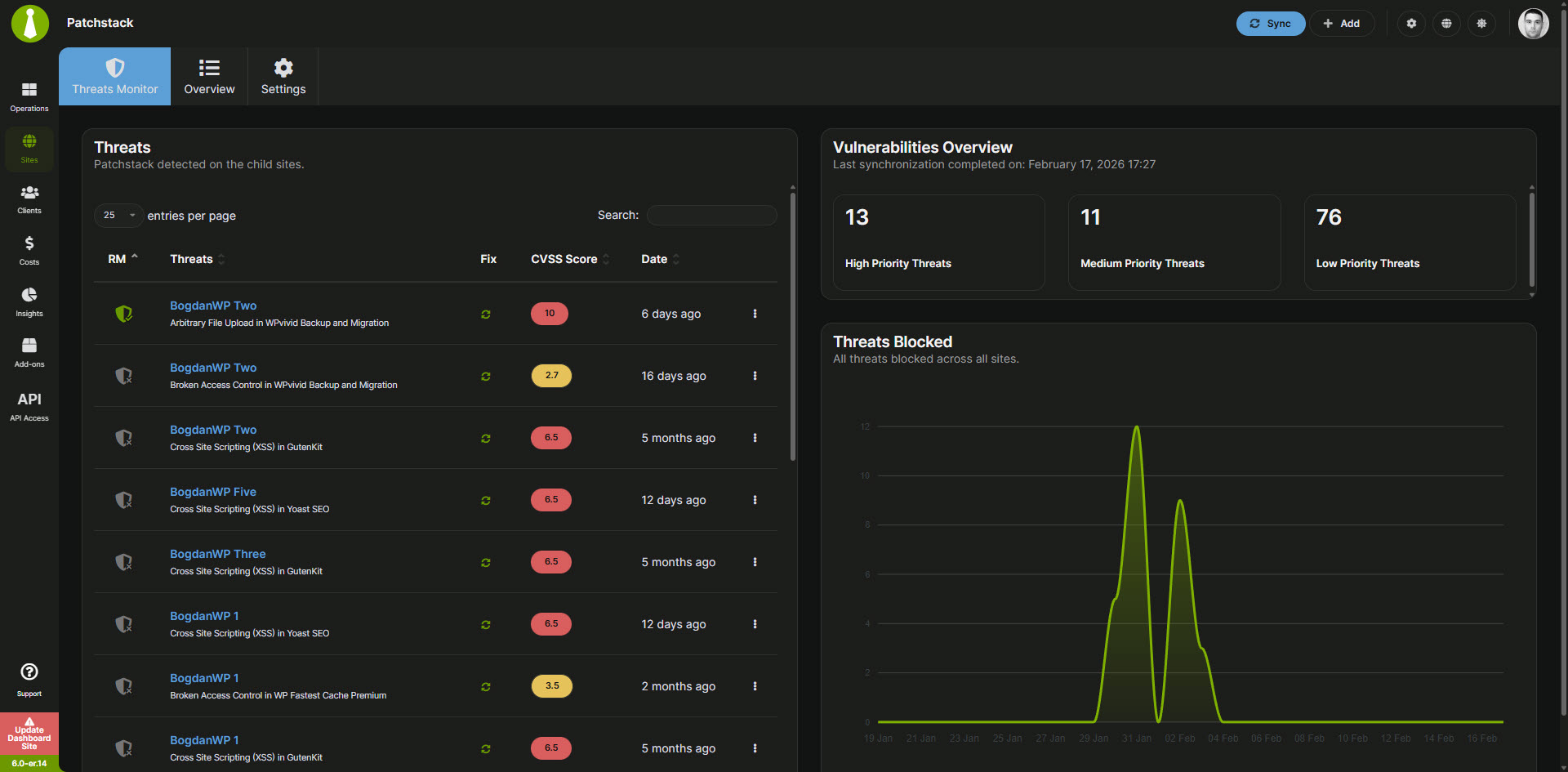The image size is (1568, 772).
Task: Open the user avatar menu
Action: [x=1533, y=24]
